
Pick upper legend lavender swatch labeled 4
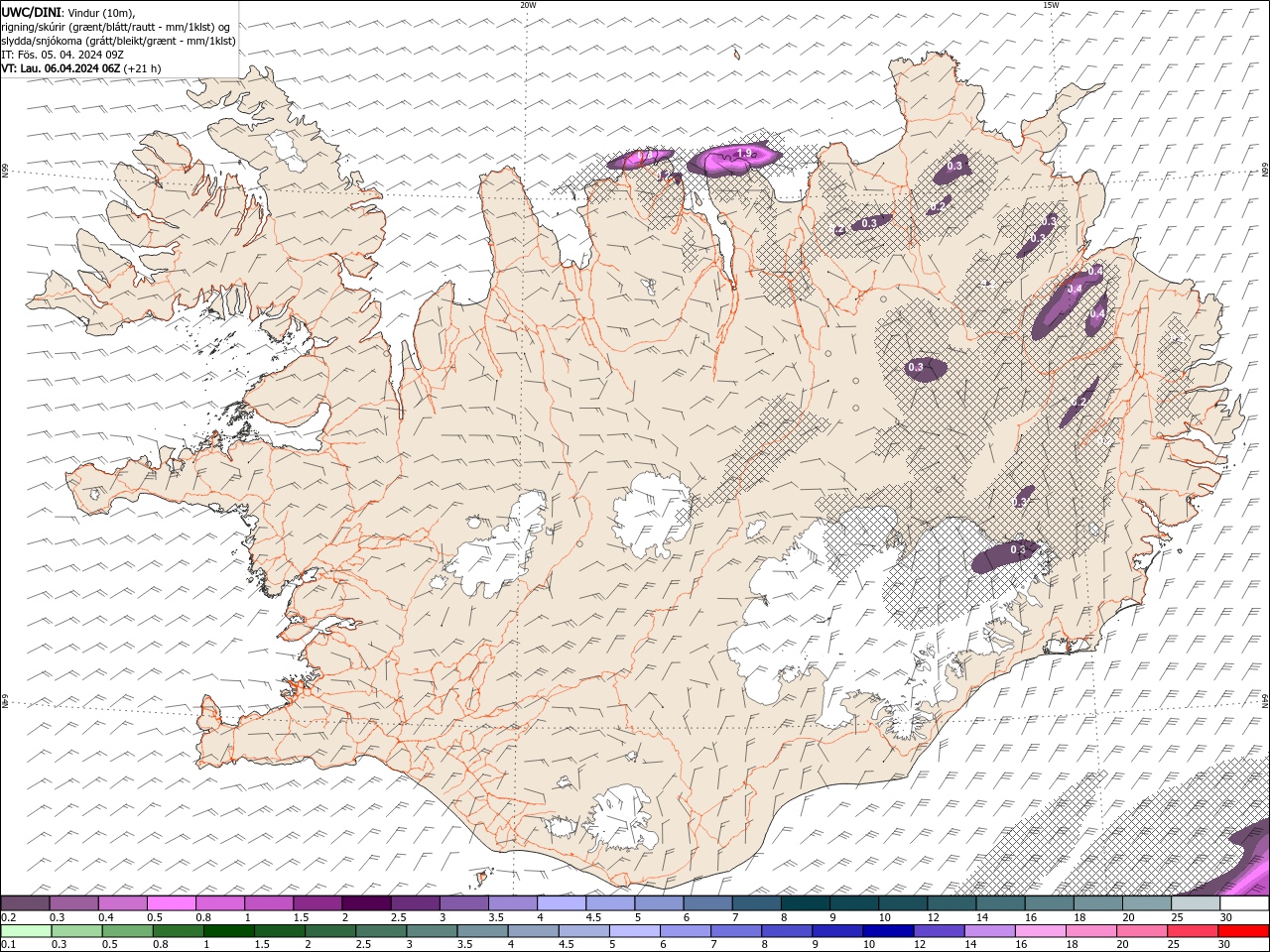click(x=562, y=903)
